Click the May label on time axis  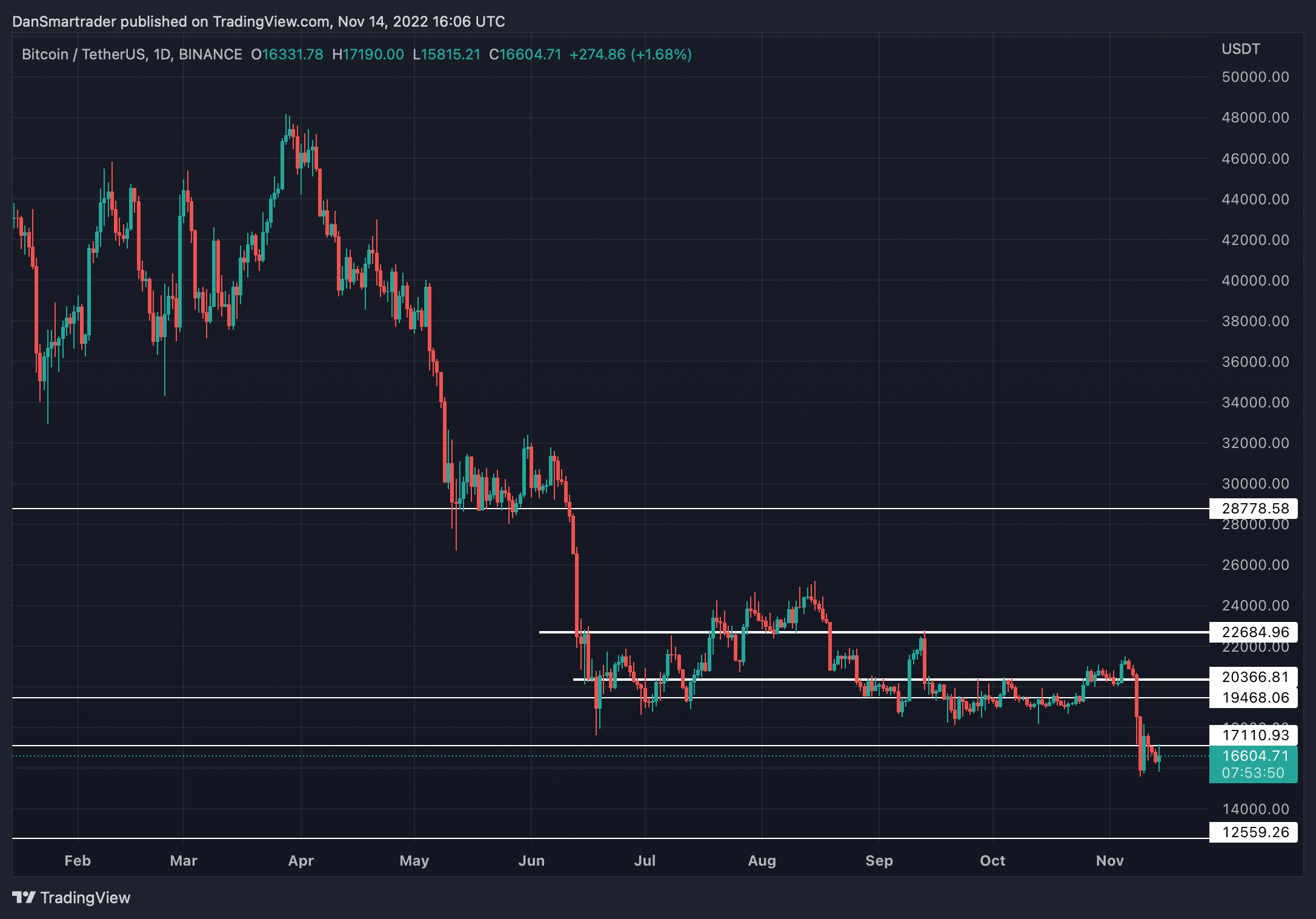click(414, 861)
